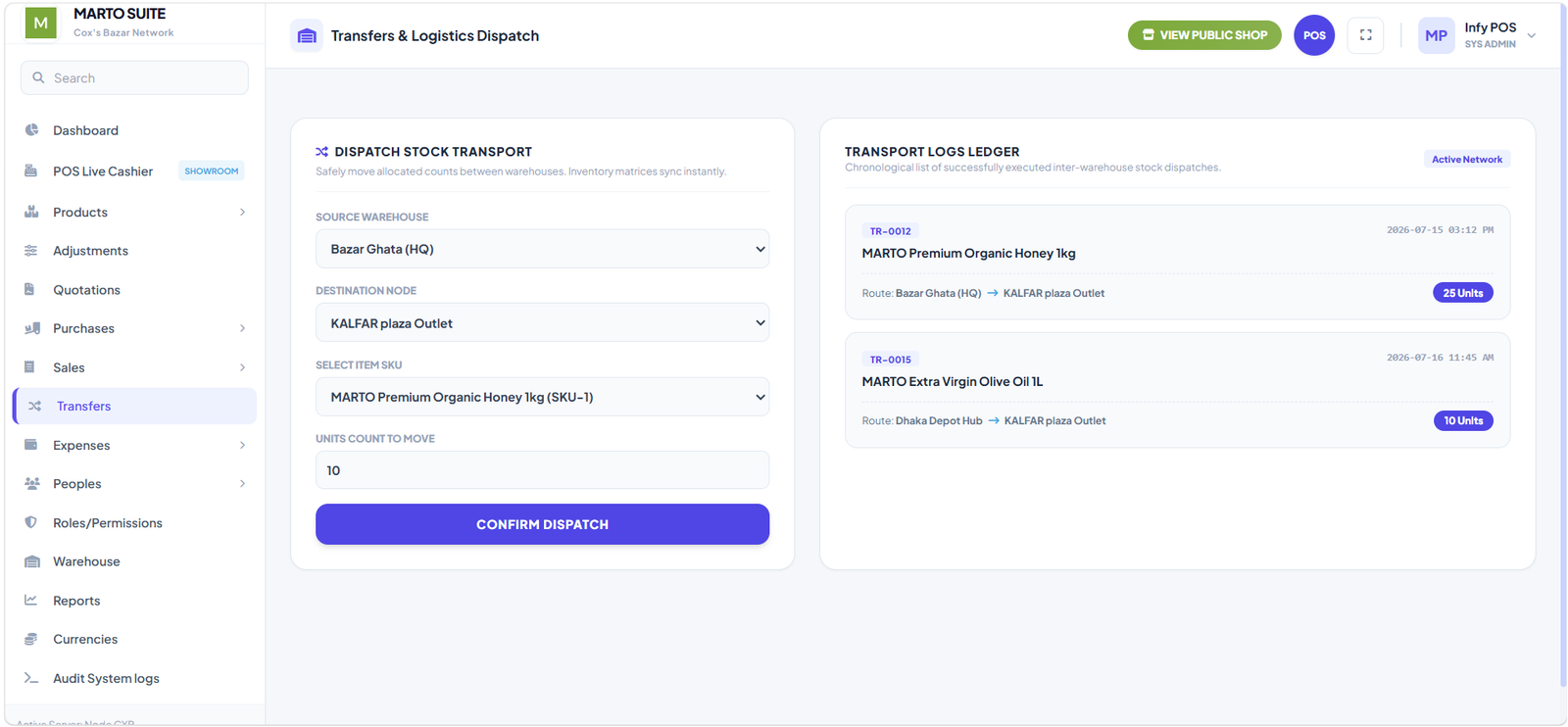
Task: Expand the Peoples submenu chevron
Action: pos(242,483)
